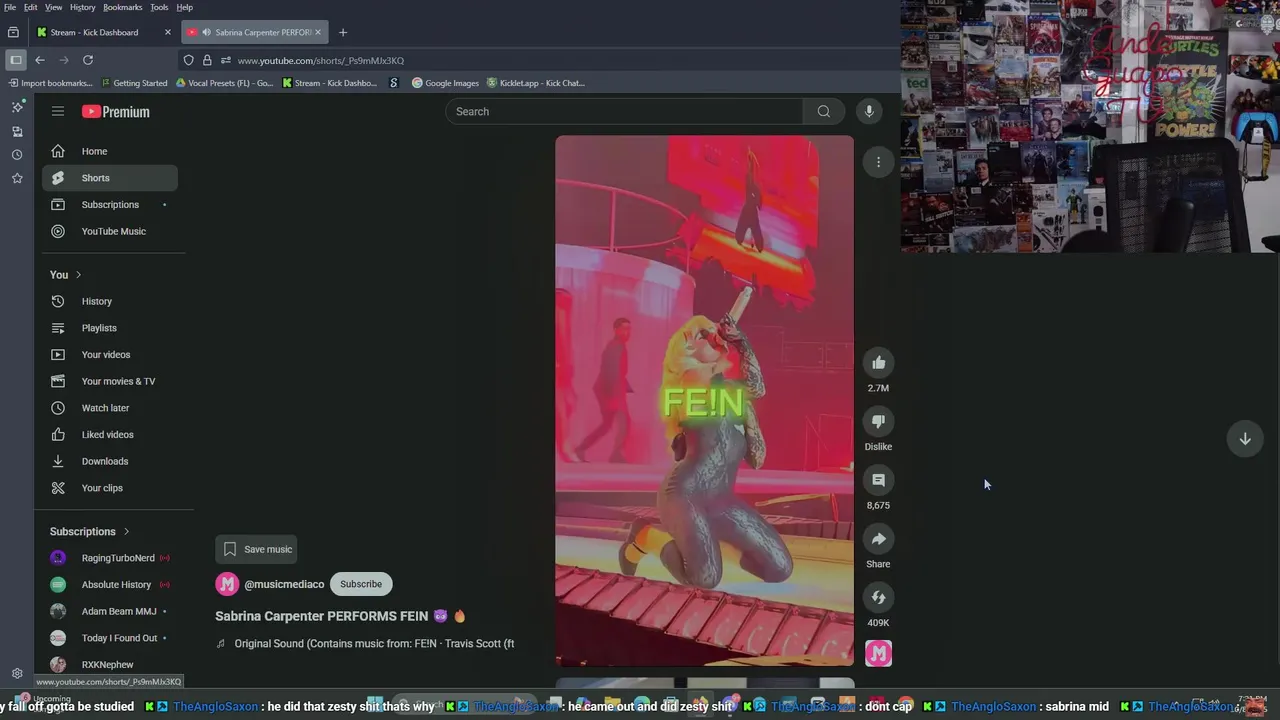Open the @musicmediaco channel link
The height and width of the screenshot is (720, 1280).
click(x=284, y=584)
